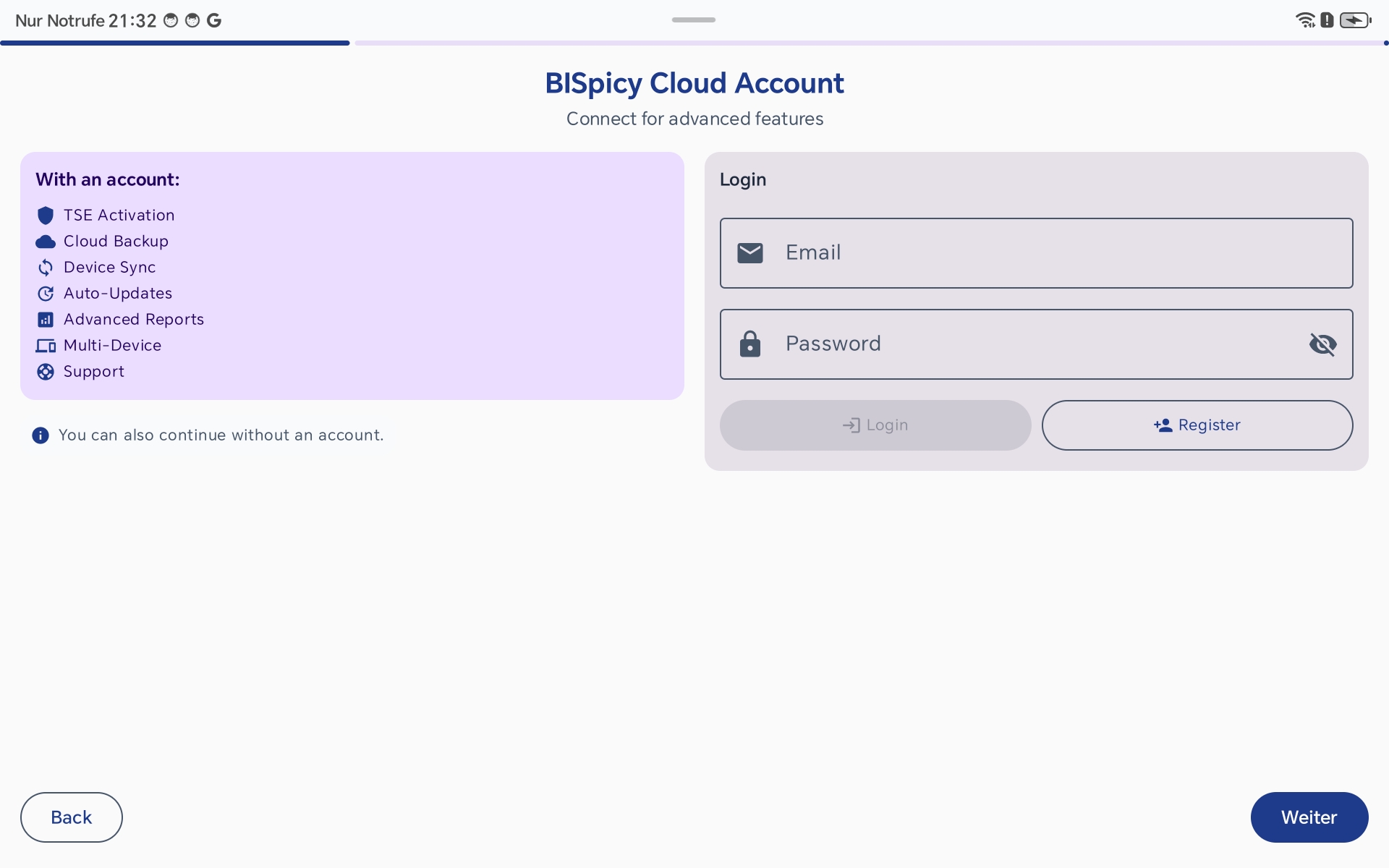This screenshot has width=1389, height=868.
Task: Click the Auto-Updates clock icon
Action: point(46,294)
